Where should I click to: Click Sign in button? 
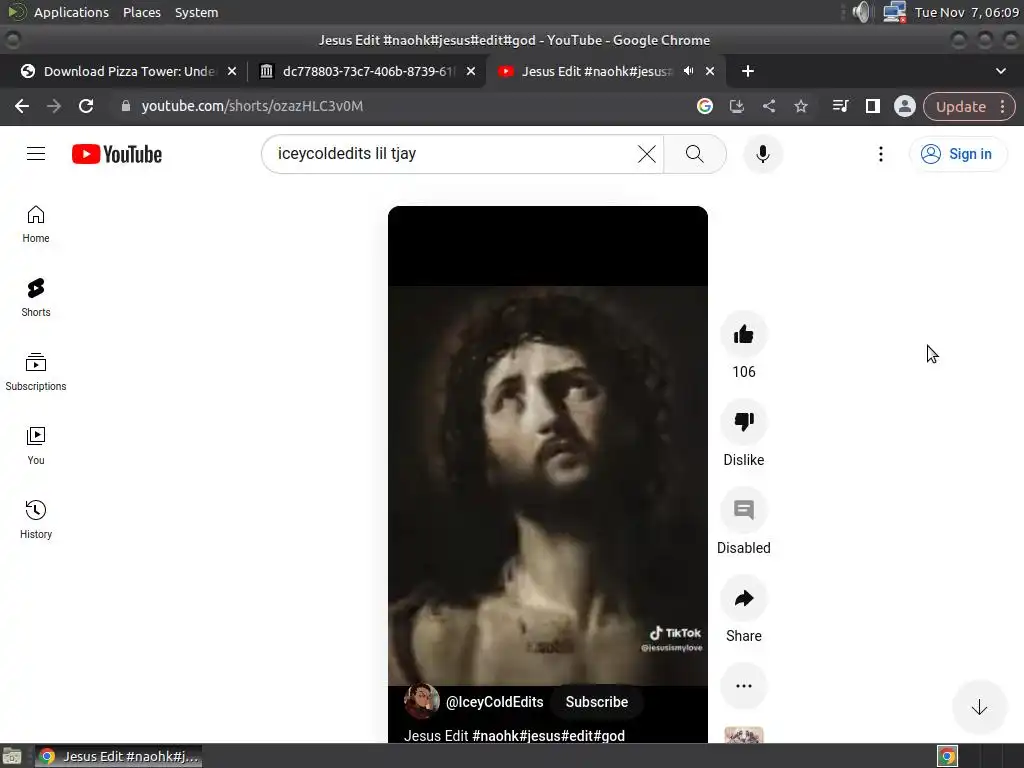point(958,154)
